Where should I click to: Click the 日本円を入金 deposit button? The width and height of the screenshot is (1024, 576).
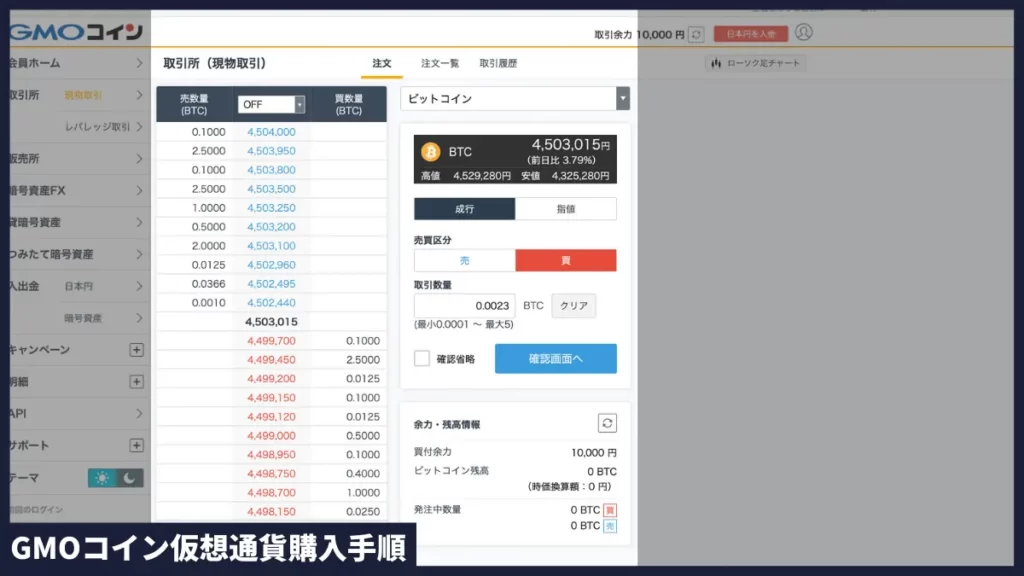click(x=751, y=34)
